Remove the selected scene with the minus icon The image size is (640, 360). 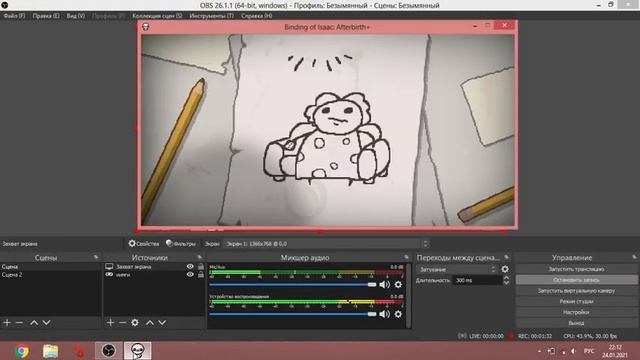pyautogui.click(x=19, y=322)
